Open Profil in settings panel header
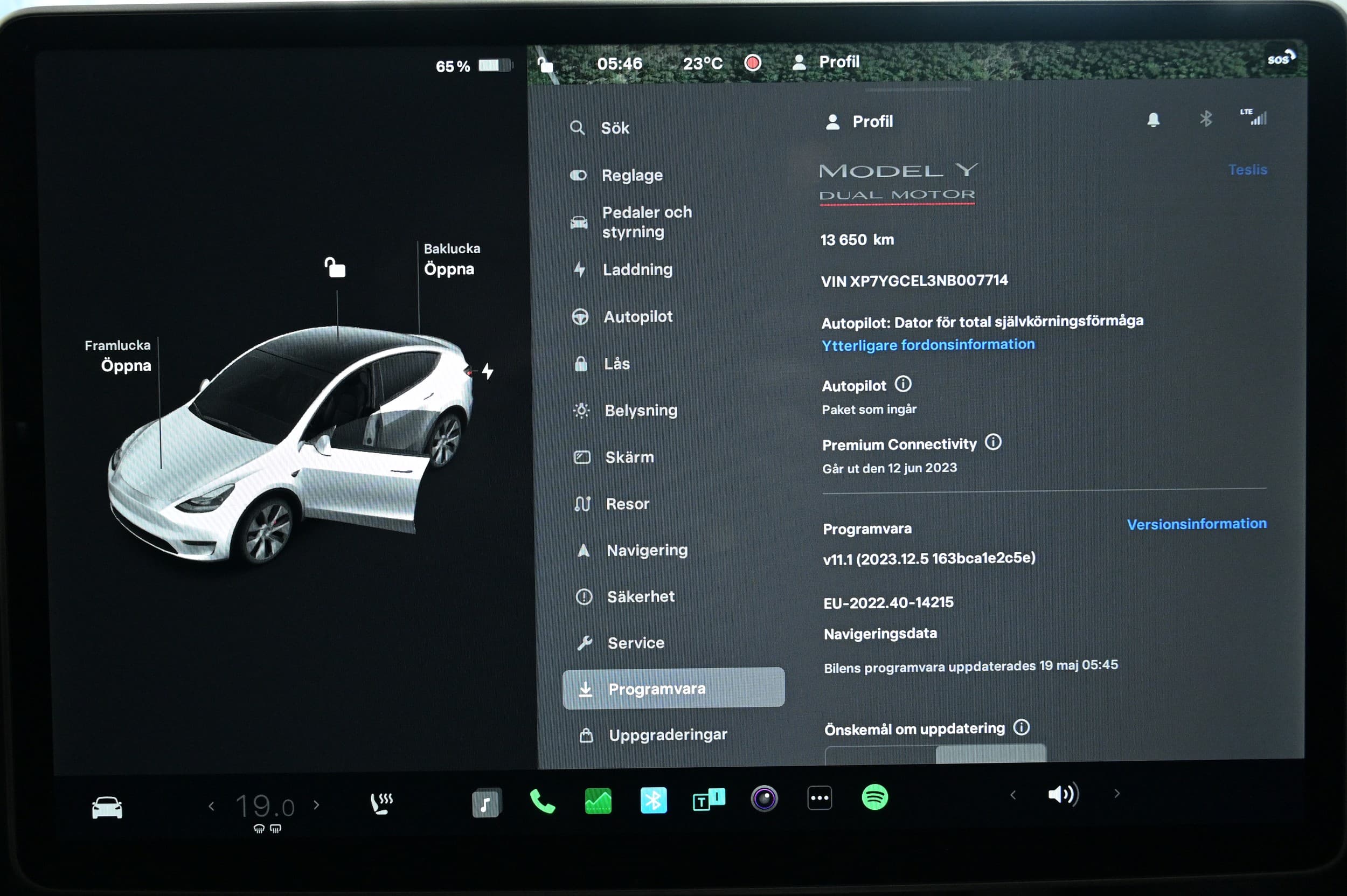The image size is (1347, 896). [859, 122]
